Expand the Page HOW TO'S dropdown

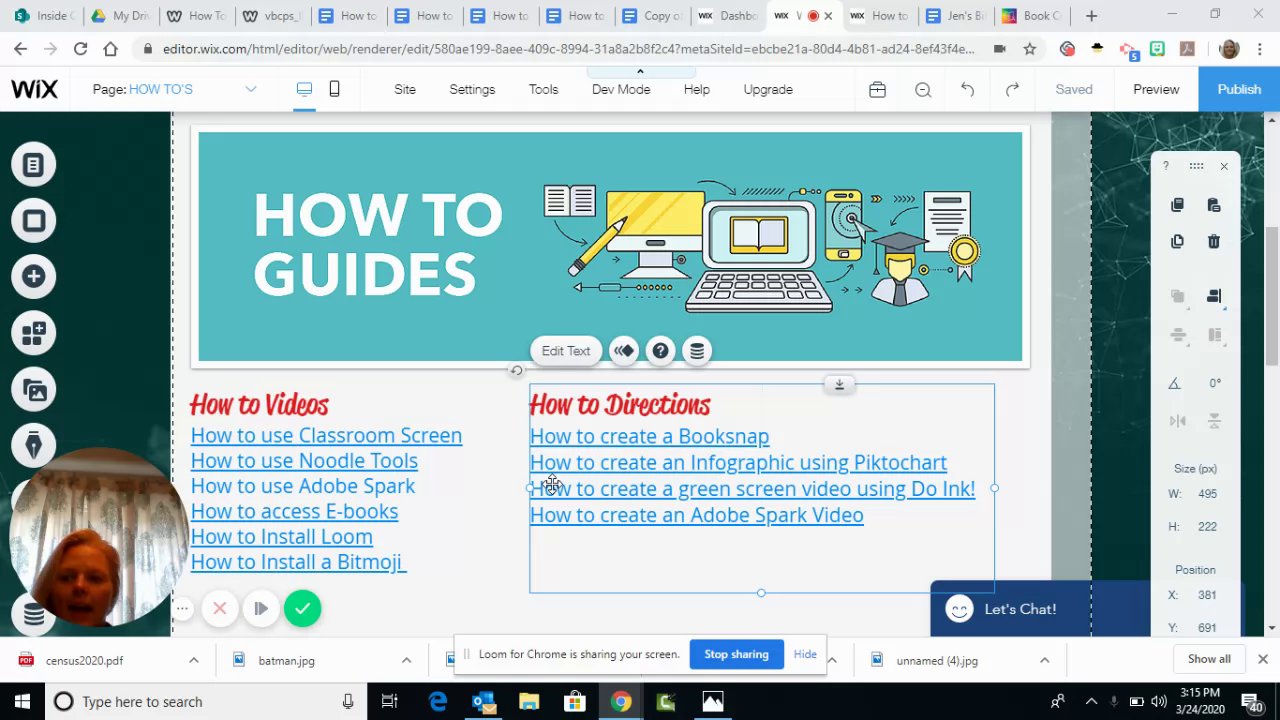pyautogui.click(x=251, y=89)
